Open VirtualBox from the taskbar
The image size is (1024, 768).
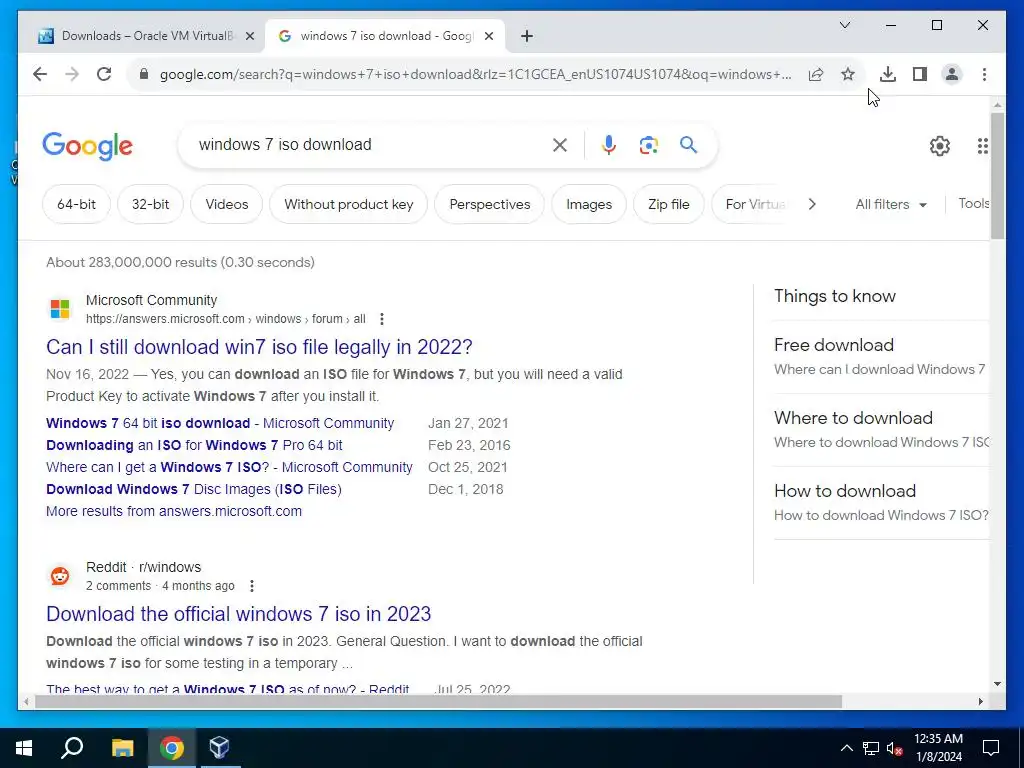[219, 748]
